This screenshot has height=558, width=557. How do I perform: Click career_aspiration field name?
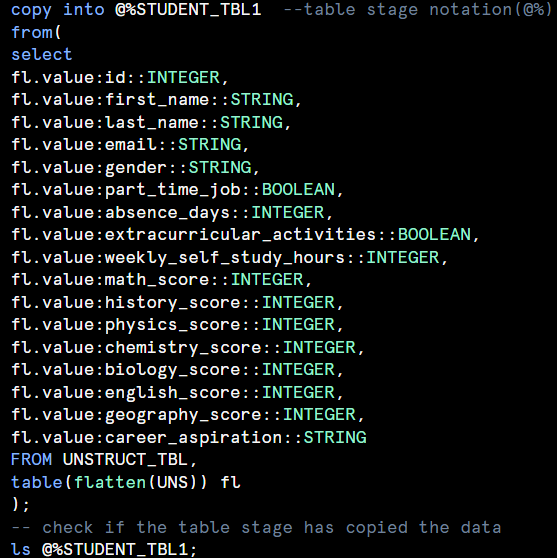coord(193,438)
